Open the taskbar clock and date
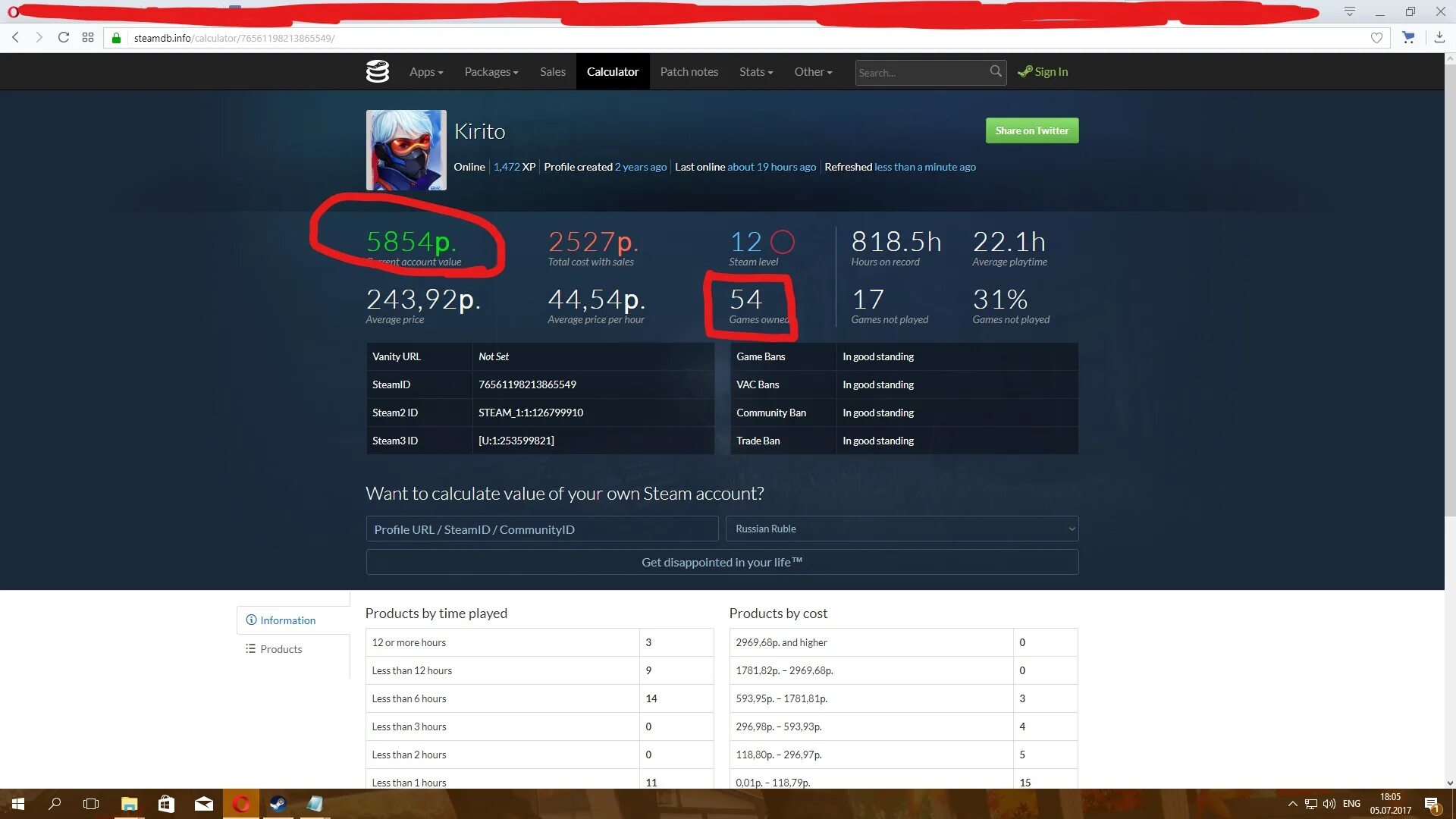 point(1390,804)
